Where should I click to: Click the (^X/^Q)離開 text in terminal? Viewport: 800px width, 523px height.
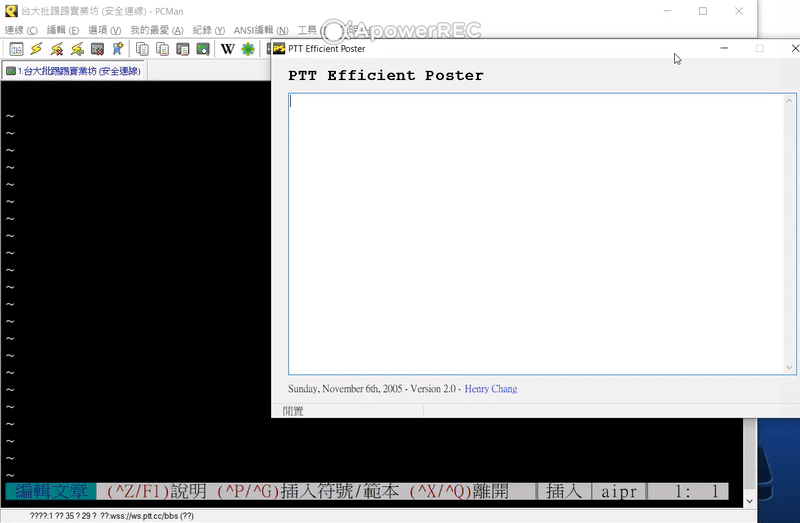click(459, 491)
